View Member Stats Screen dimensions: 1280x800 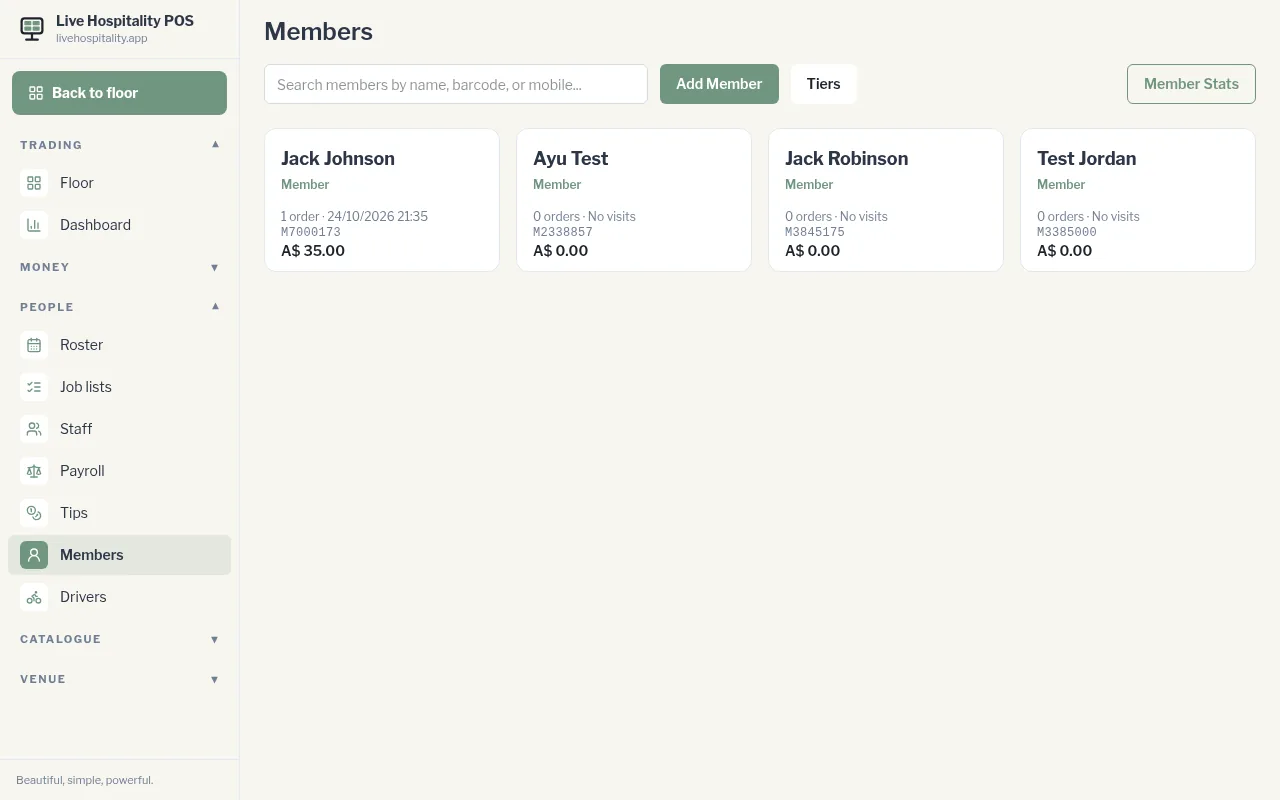pyautogui.click(x=1191, y=84)
